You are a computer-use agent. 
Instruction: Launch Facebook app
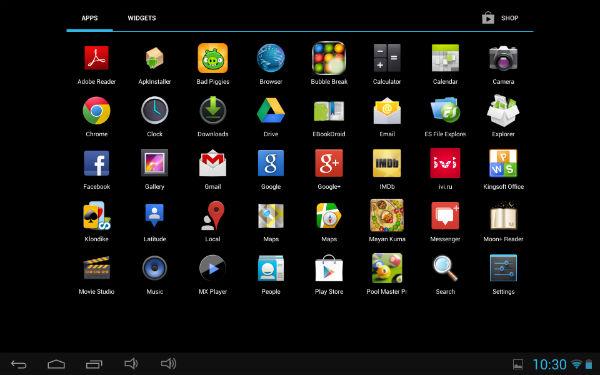pos(96,163)
